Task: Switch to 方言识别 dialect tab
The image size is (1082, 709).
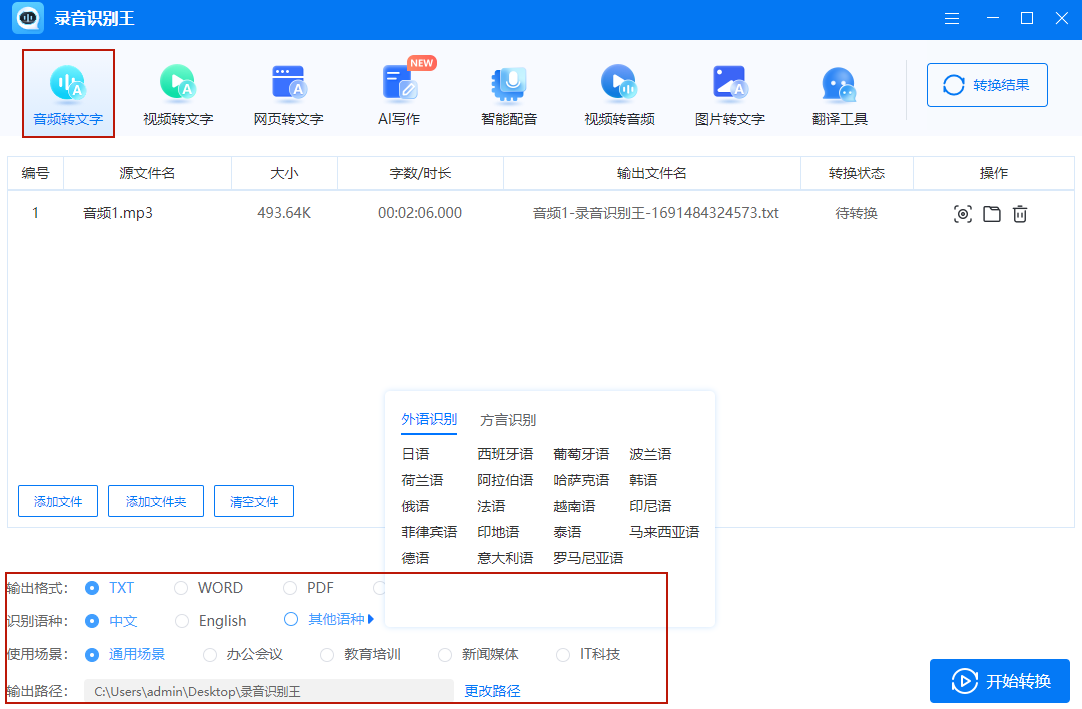Action: point(508,420)
